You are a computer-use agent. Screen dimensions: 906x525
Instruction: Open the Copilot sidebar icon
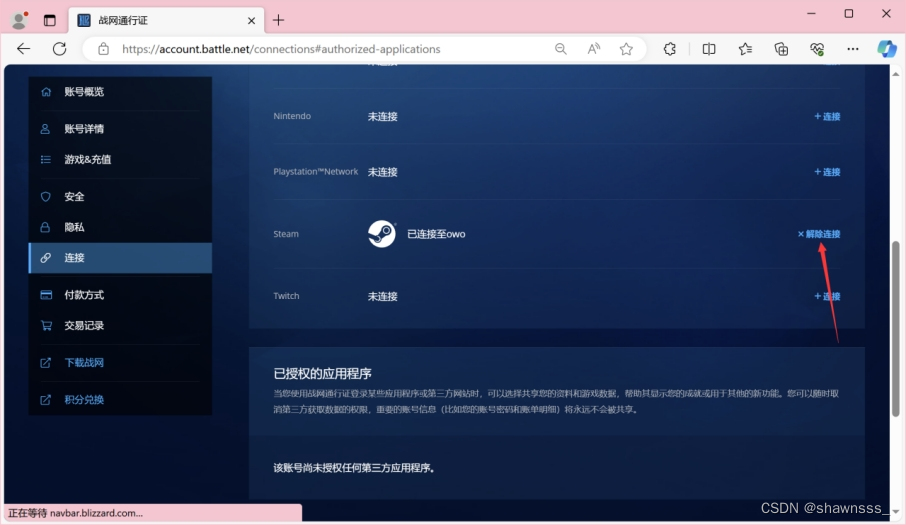pos(887,49)
